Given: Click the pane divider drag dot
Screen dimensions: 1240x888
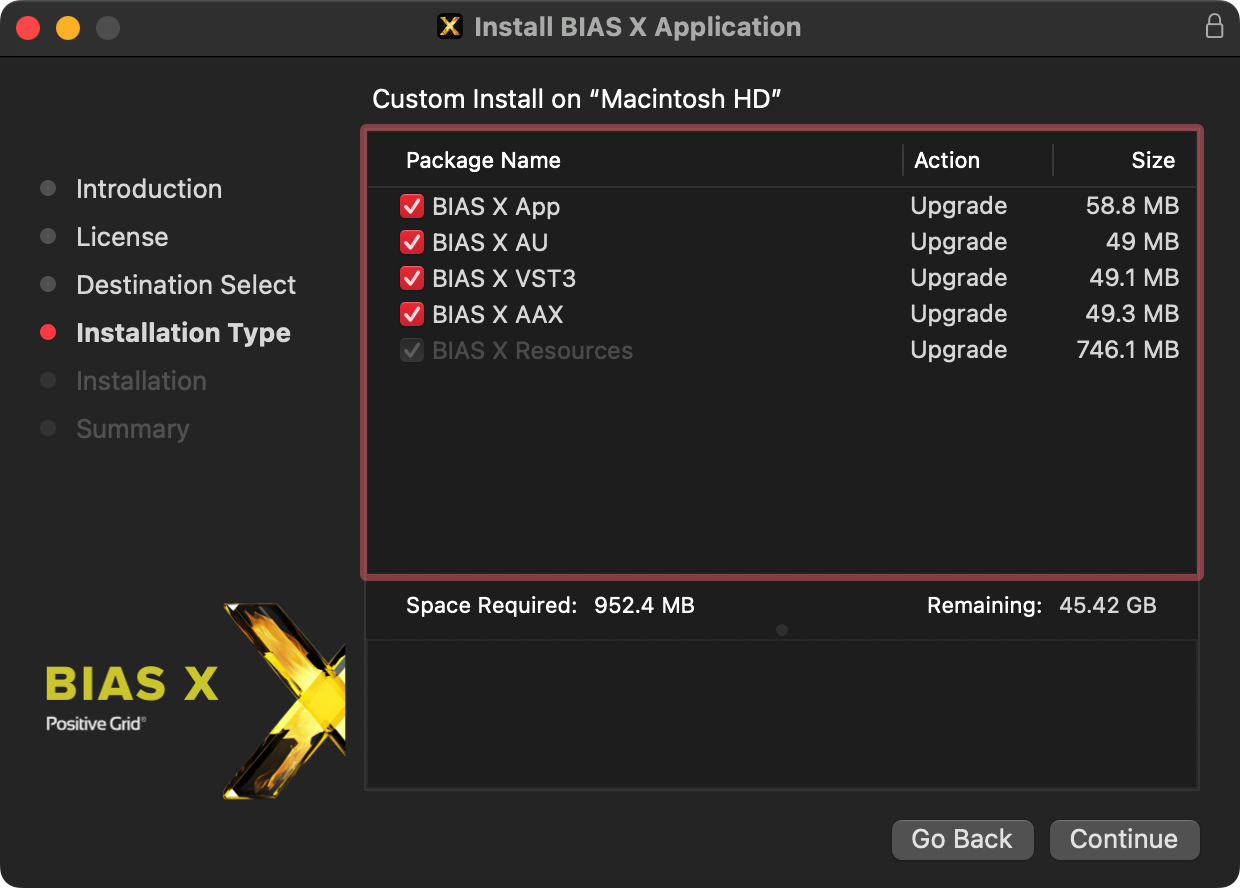Looking at the screenshot, I should 782,630.
